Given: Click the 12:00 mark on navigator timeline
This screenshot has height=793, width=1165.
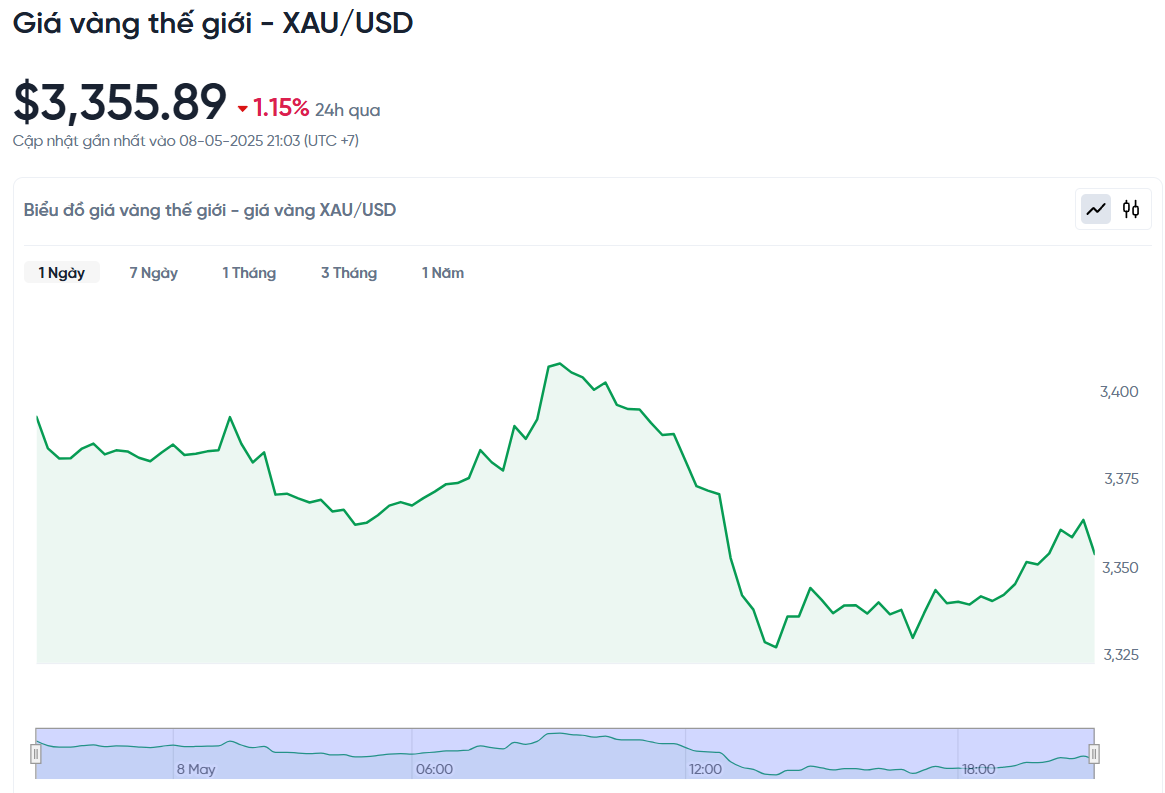Looking at the screenshot, I should 705,769.
